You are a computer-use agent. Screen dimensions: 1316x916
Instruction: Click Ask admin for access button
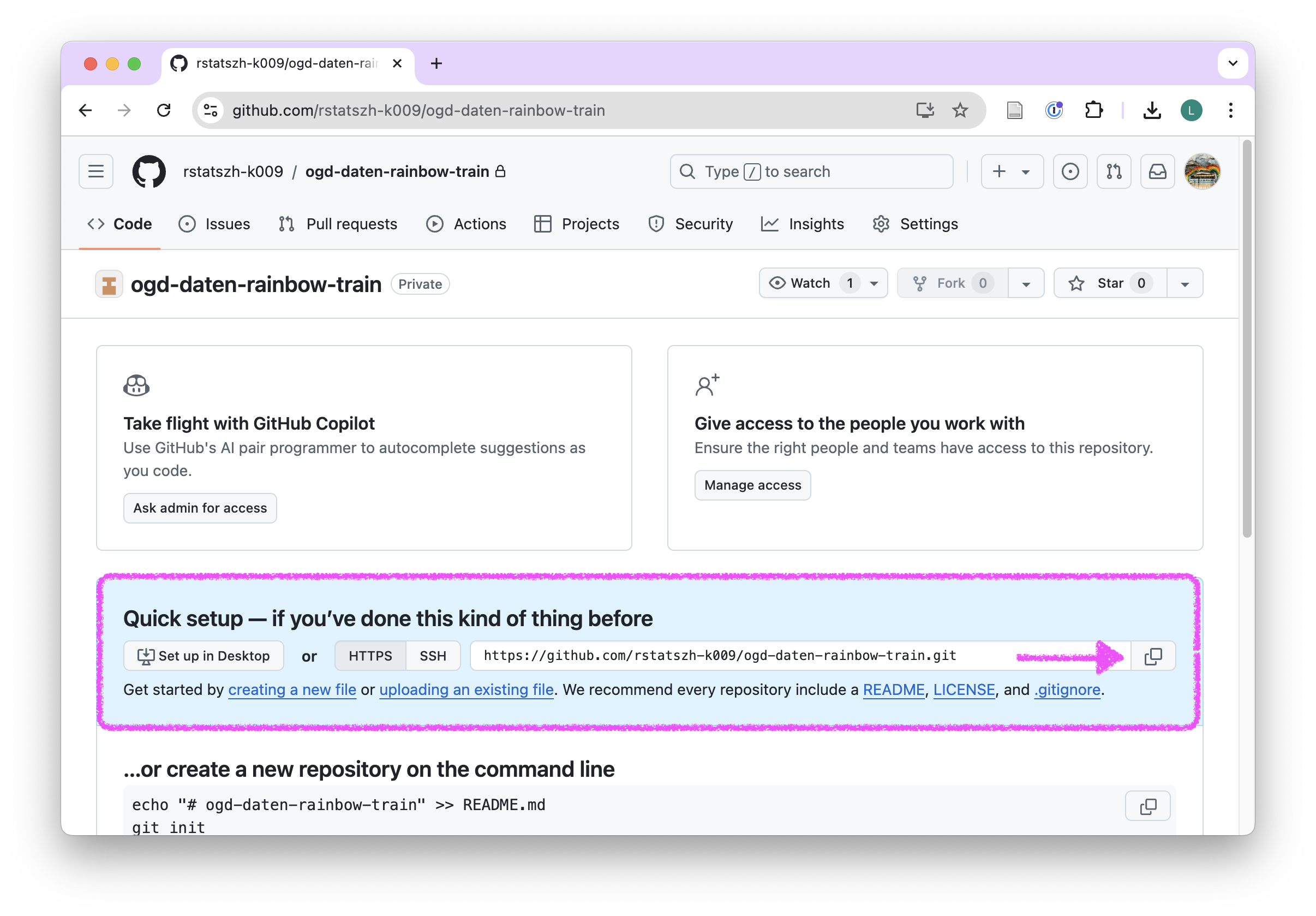200,508
